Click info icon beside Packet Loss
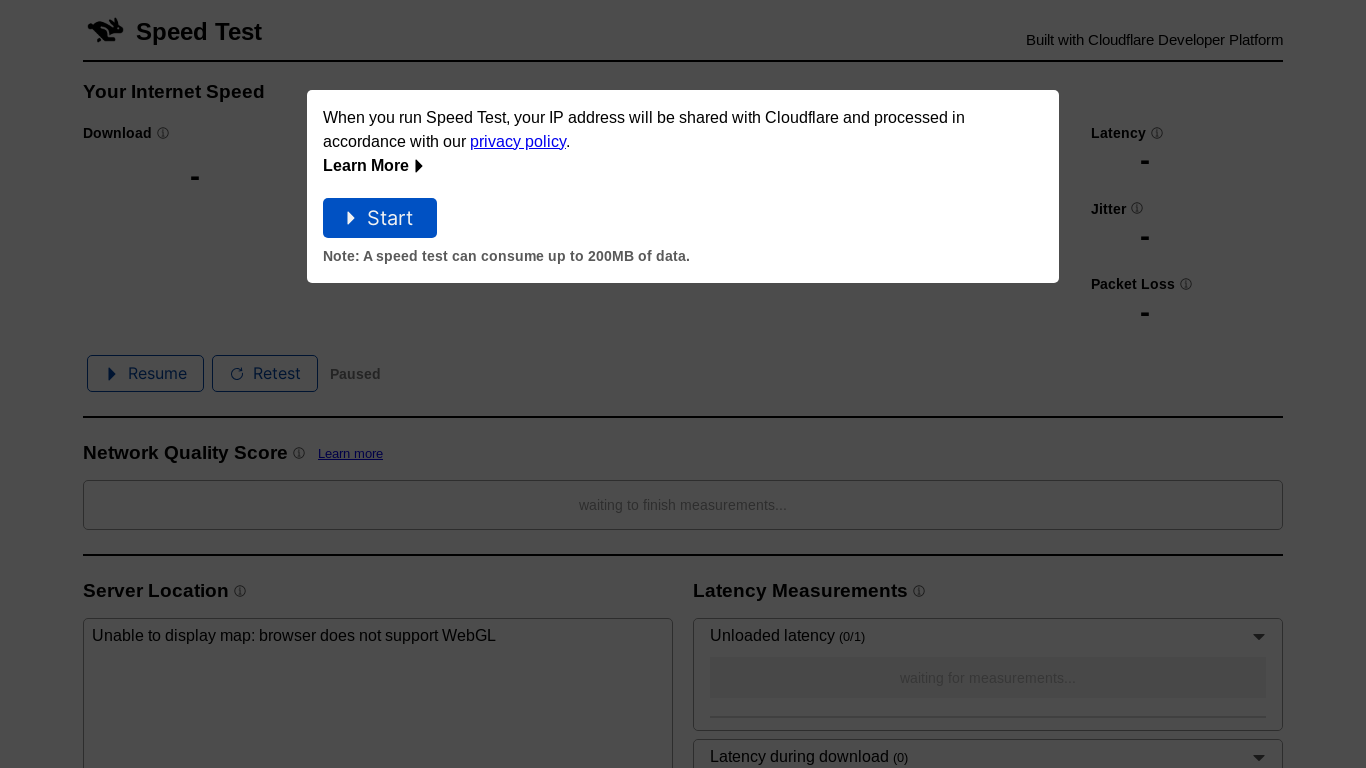The image size is (1366, 768). [1186, 284]
